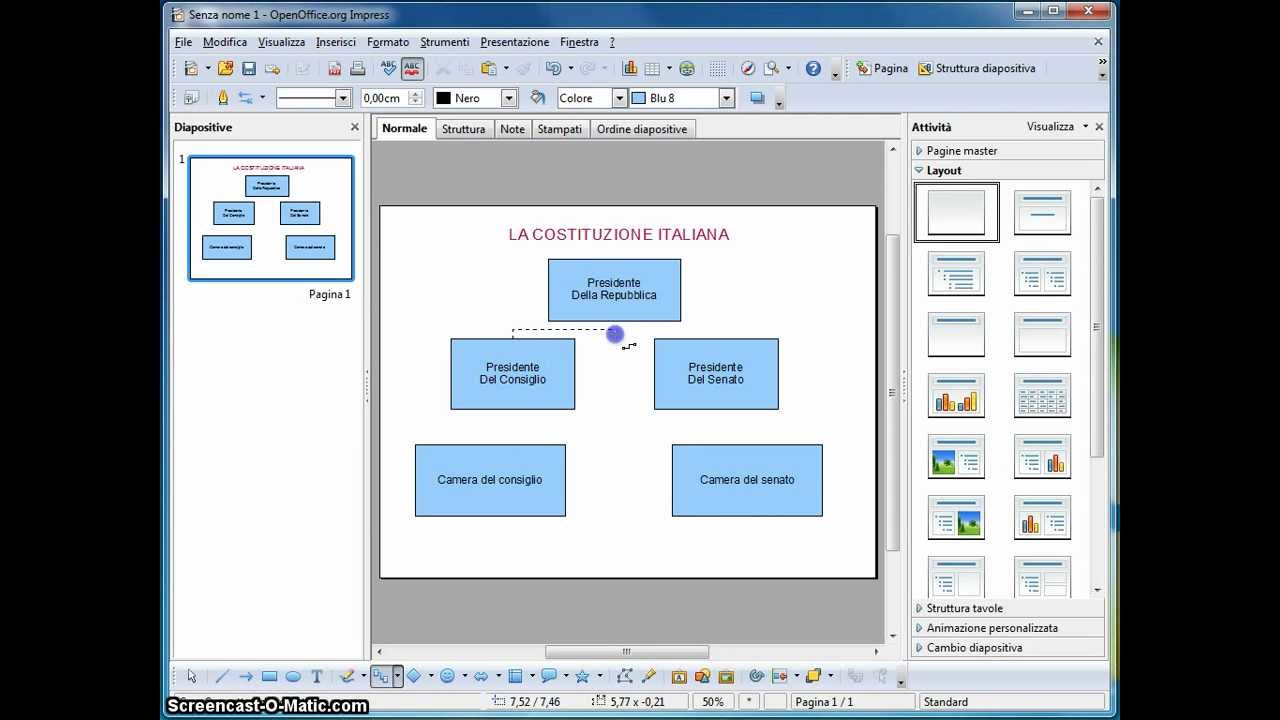Expand the Animazione personalizzata section
This screenshot has height=720, width=1280.
pyautogui.click(x=1008, y=628)
